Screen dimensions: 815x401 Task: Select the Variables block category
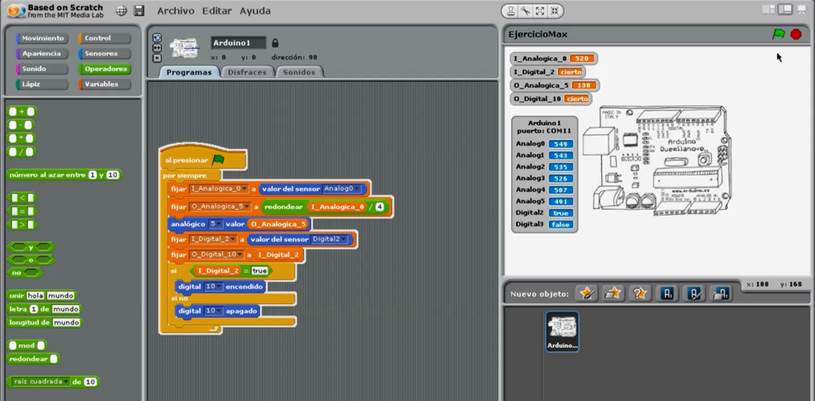pyautogui.click(x=104, y=84)
